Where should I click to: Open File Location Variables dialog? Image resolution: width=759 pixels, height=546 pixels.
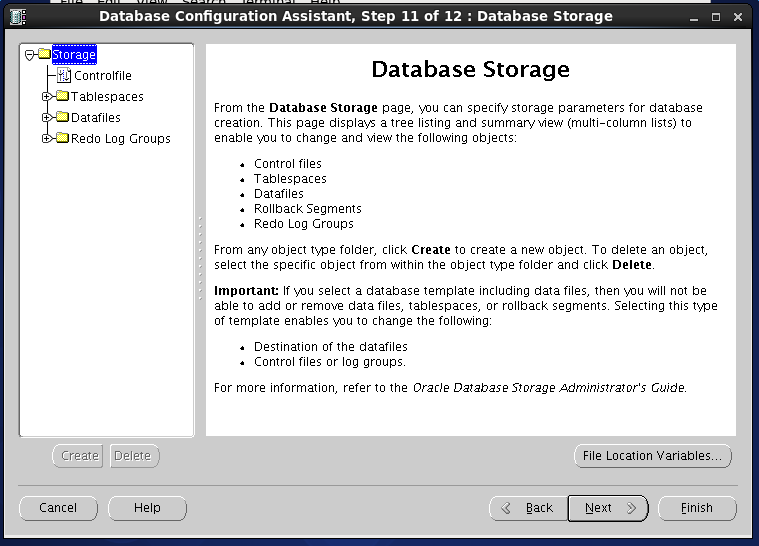[x=652, y=456]
